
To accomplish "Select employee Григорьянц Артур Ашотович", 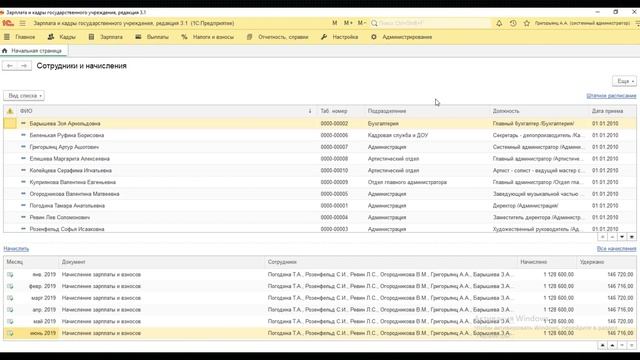I will click(64, 147).
